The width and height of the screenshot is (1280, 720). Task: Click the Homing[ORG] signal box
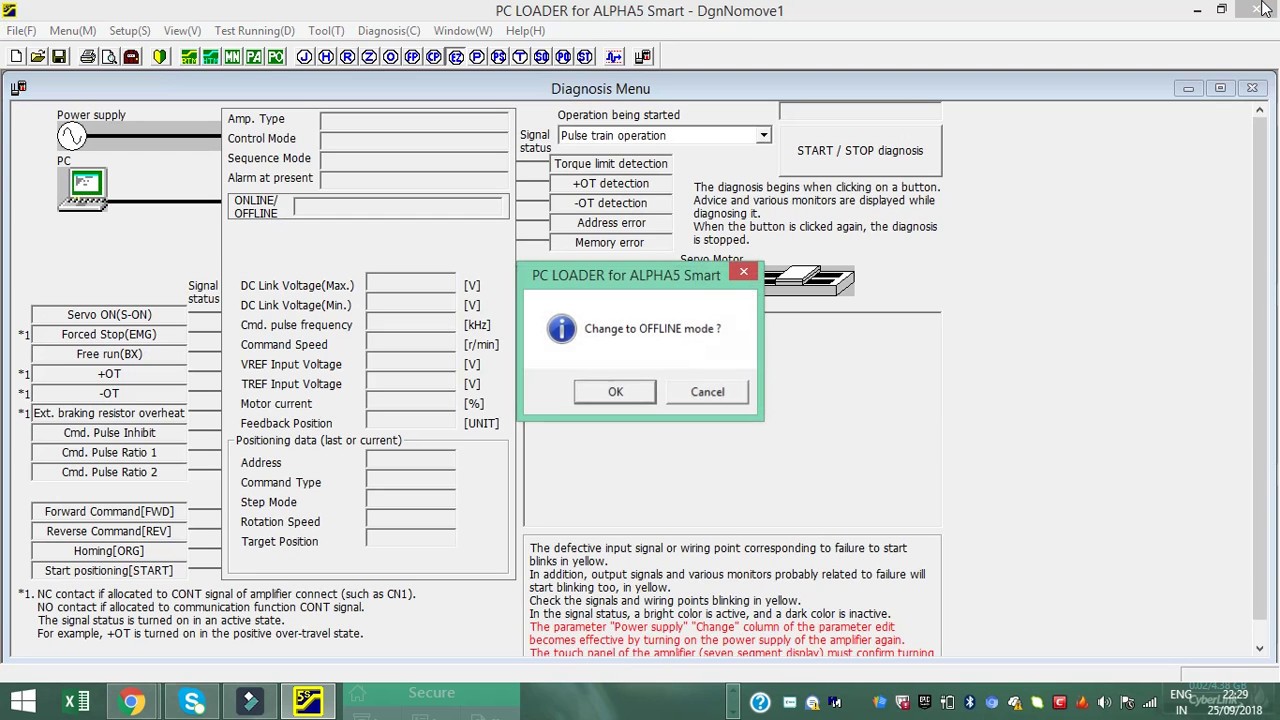click(x=109, y=551)
